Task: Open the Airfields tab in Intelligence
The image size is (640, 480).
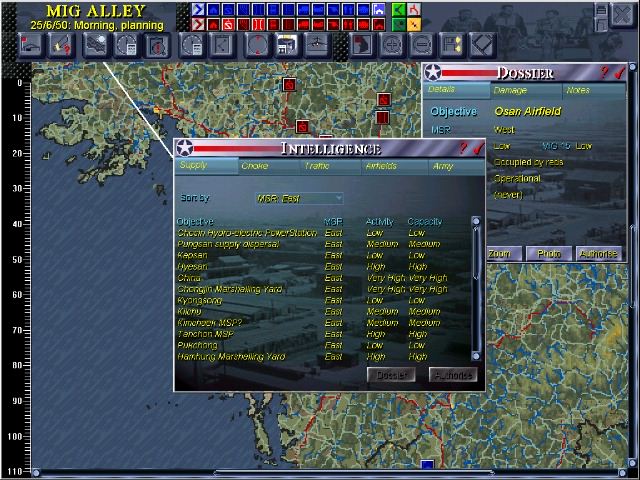Action: pos(381,166)
